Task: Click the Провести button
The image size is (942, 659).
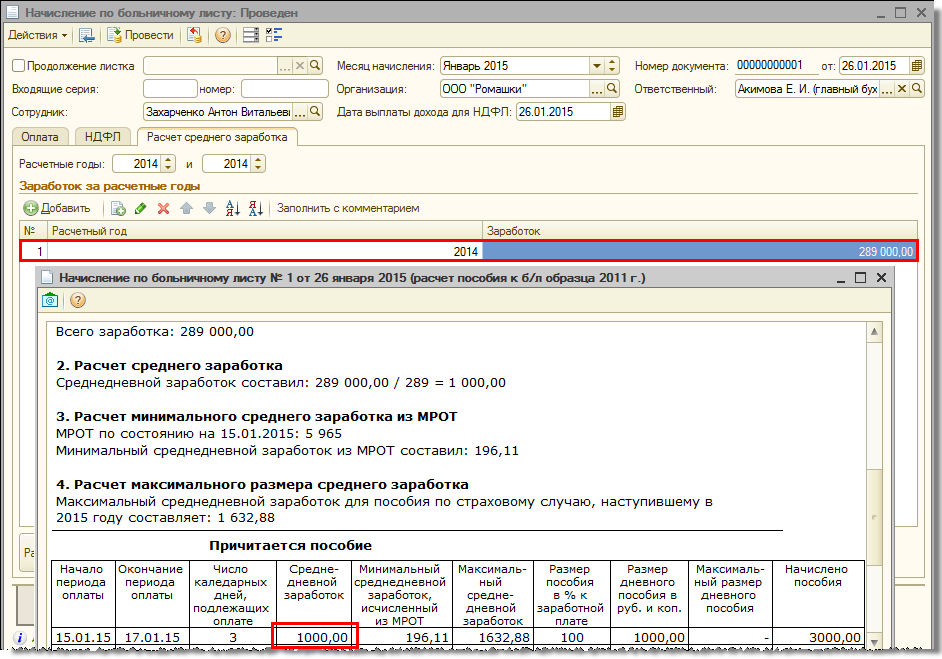Action: 140,35
